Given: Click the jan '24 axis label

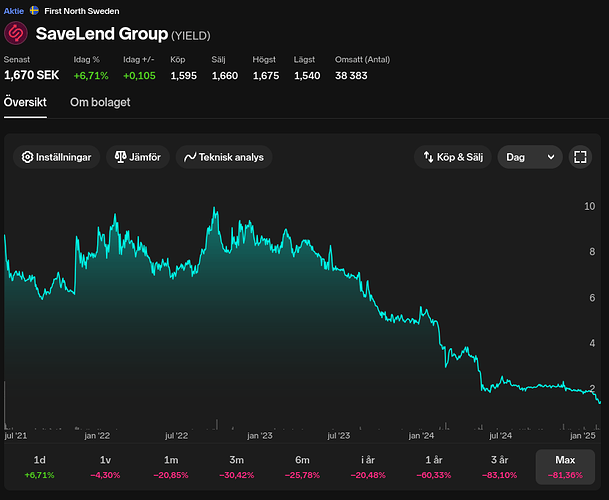Looking at the screenshot, I should click(x=421, y=436).
